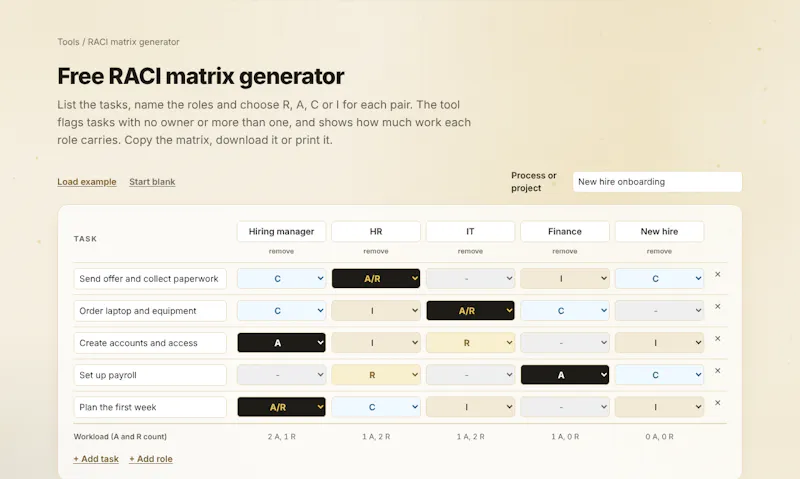
Task: Click the + Add role link
Action: point(151,459)
